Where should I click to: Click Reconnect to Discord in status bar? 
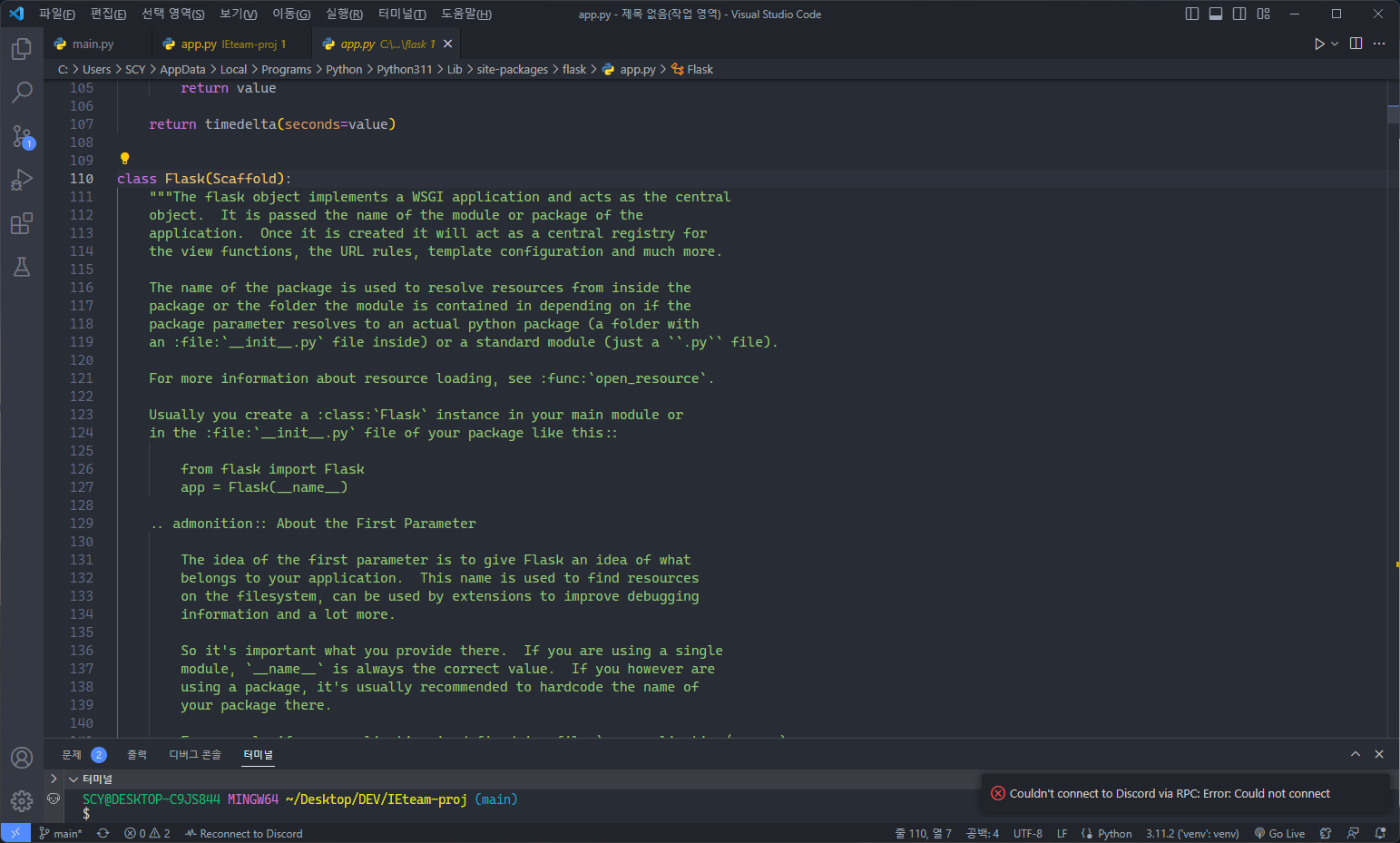point(243,833)
